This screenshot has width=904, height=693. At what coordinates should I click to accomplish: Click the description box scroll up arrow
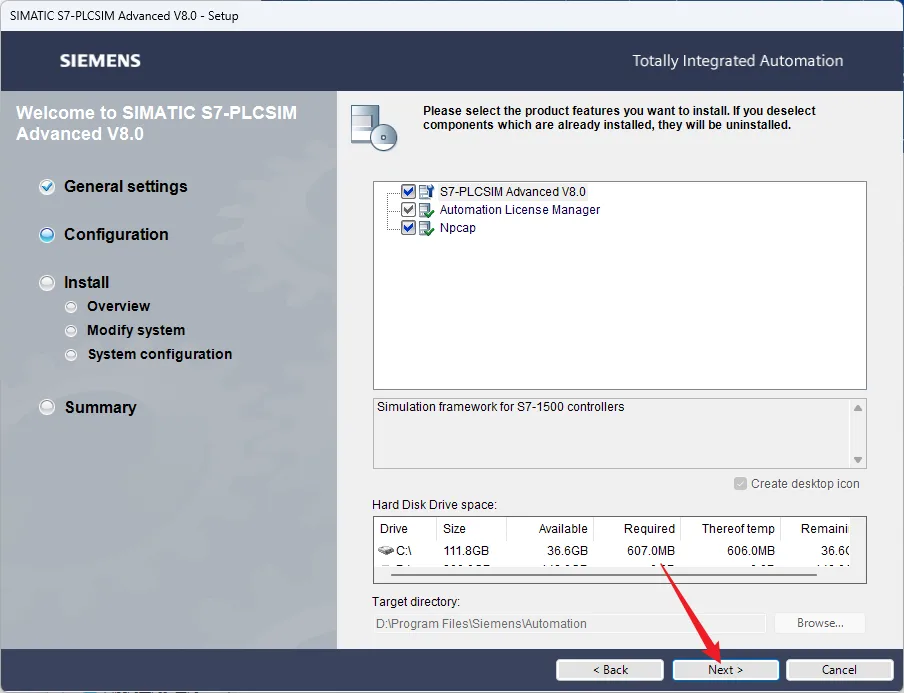coord(858,408)
